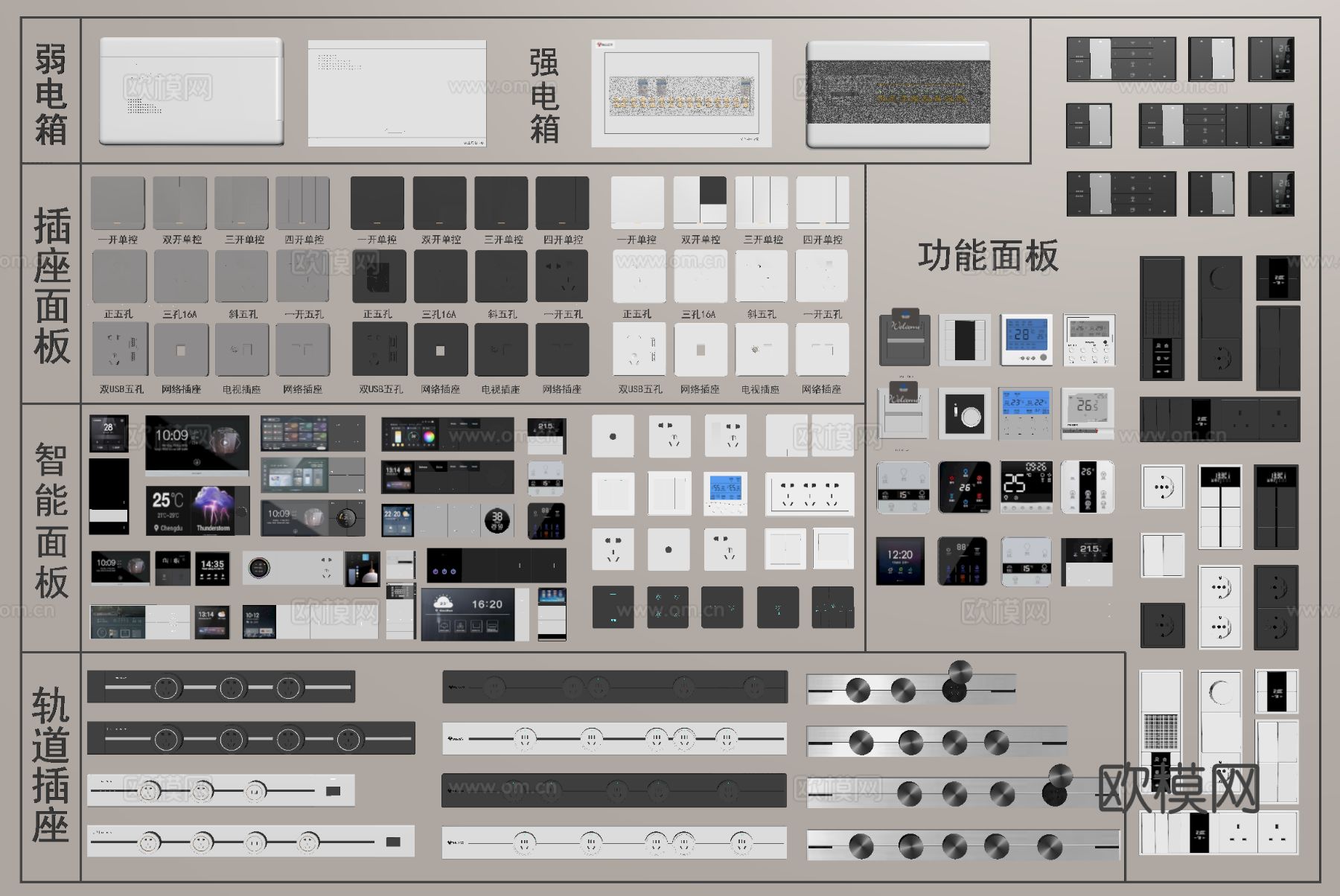Click 正五孔 label in the white column

pos(636,314)
